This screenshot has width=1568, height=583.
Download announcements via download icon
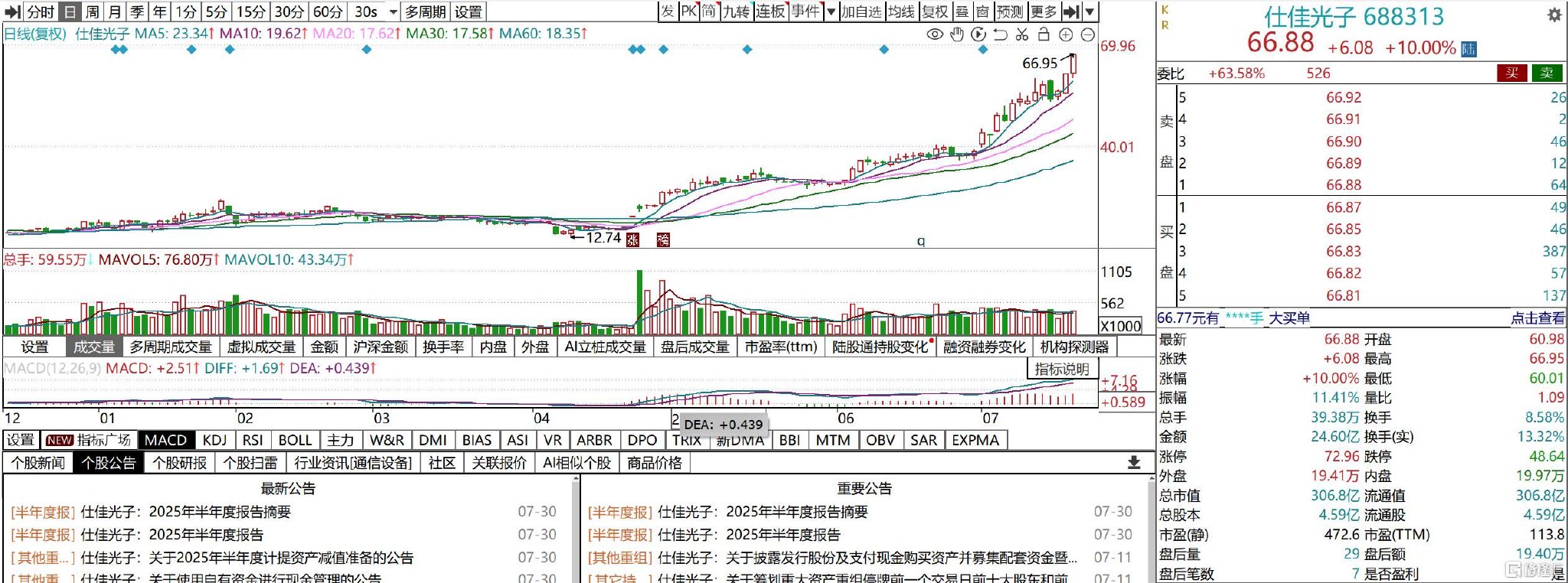tap(1134, 462)
